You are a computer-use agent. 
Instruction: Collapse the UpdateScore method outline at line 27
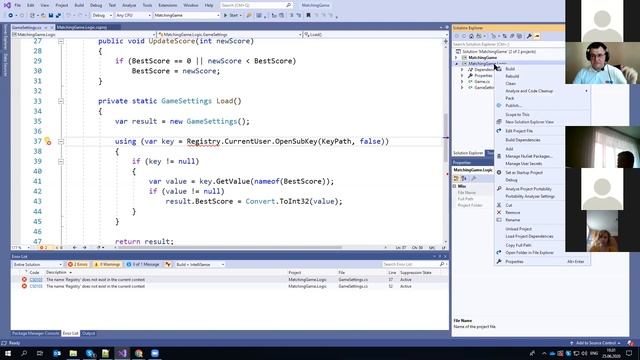(61, 41)
